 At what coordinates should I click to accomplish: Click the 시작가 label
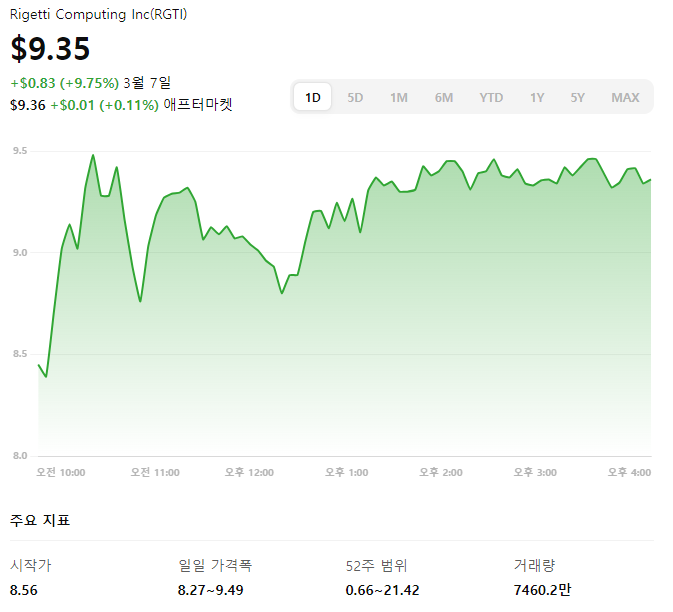coord(30,565)
